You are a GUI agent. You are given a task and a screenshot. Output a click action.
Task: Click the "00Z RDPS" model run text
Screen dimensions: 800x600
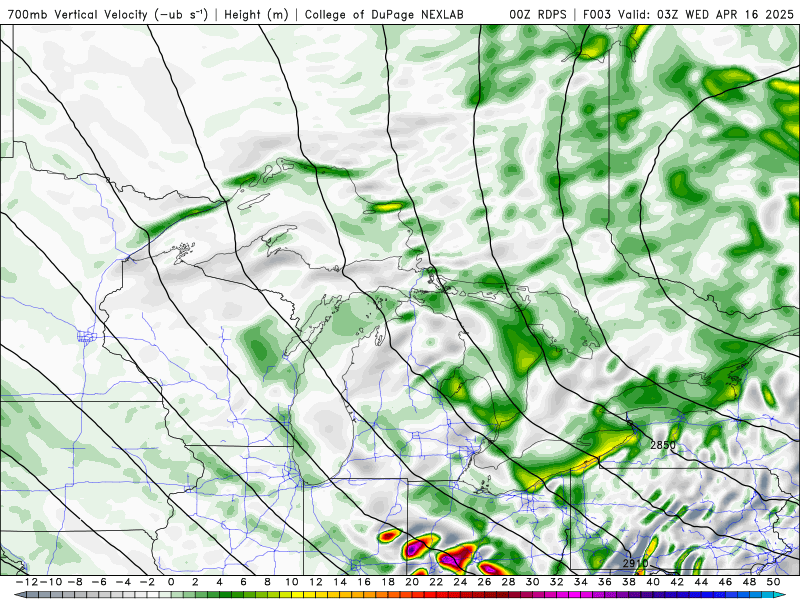pyautogui.click(x=538, y=15)
